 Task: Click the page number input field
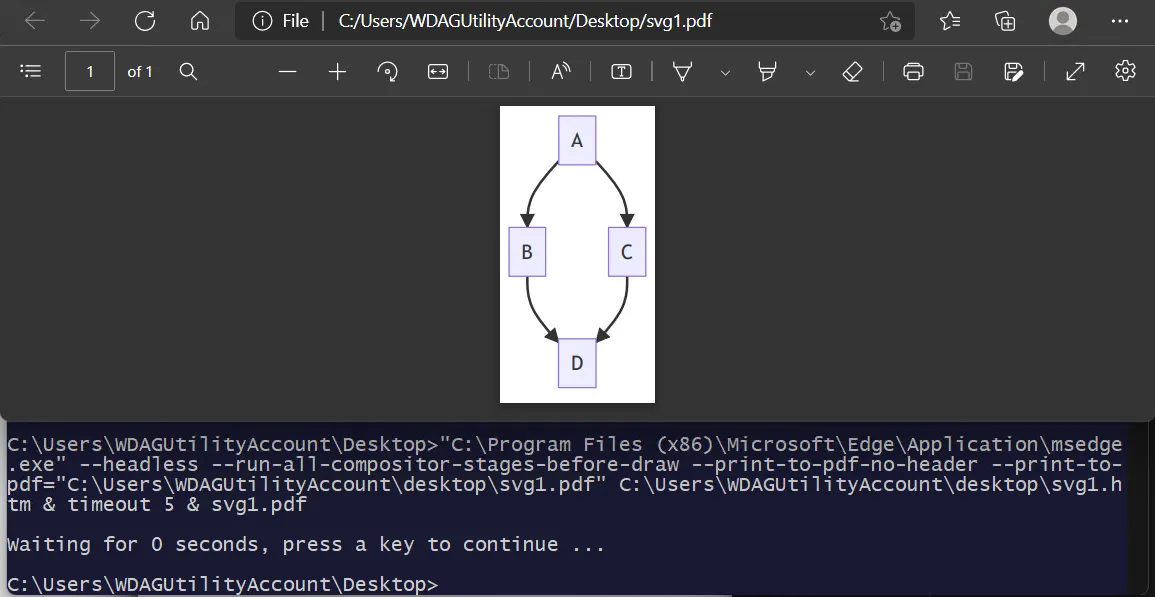(90, 71)
